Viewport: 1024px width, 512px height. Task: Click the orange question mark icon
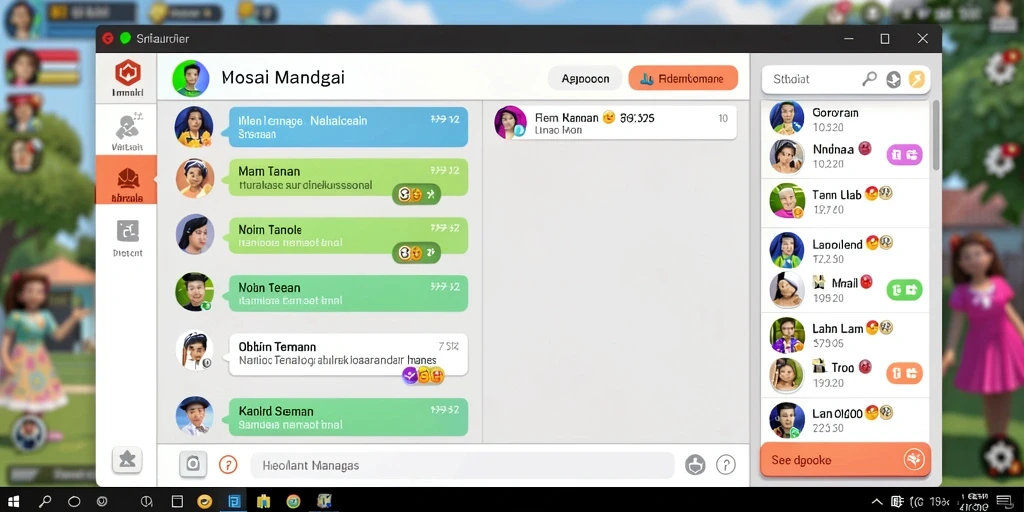[227, 465]
